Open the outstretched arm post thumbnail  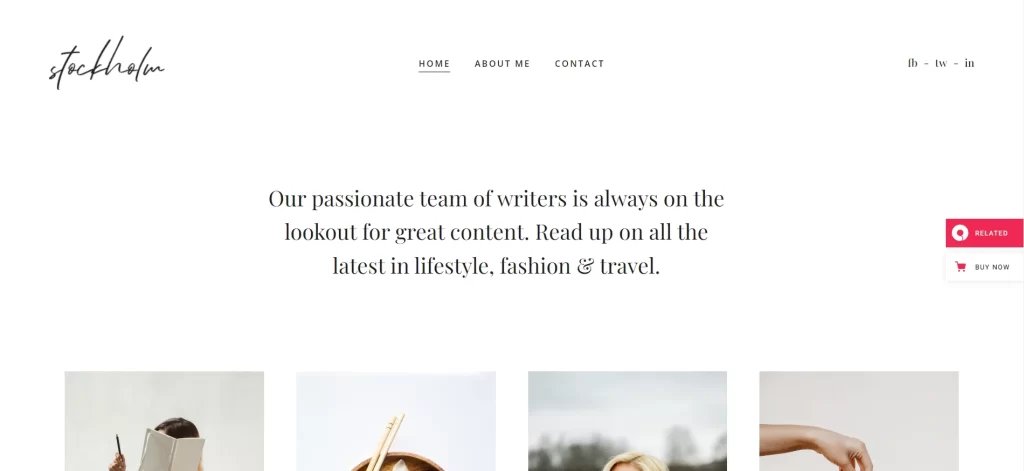tap(859, 421)
